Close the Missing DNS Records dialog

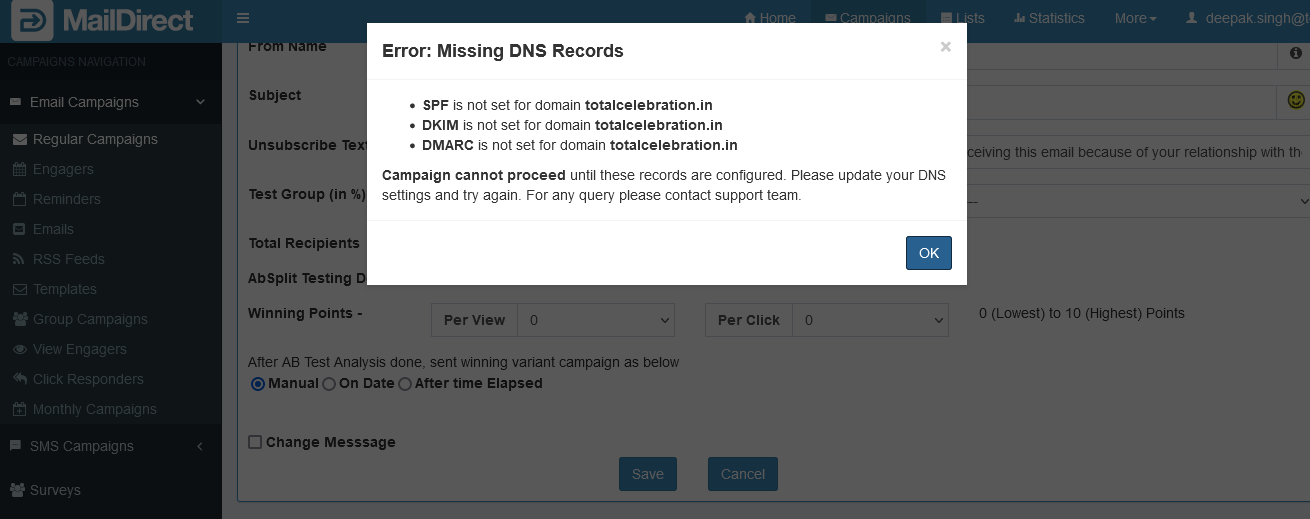point(945,47)
